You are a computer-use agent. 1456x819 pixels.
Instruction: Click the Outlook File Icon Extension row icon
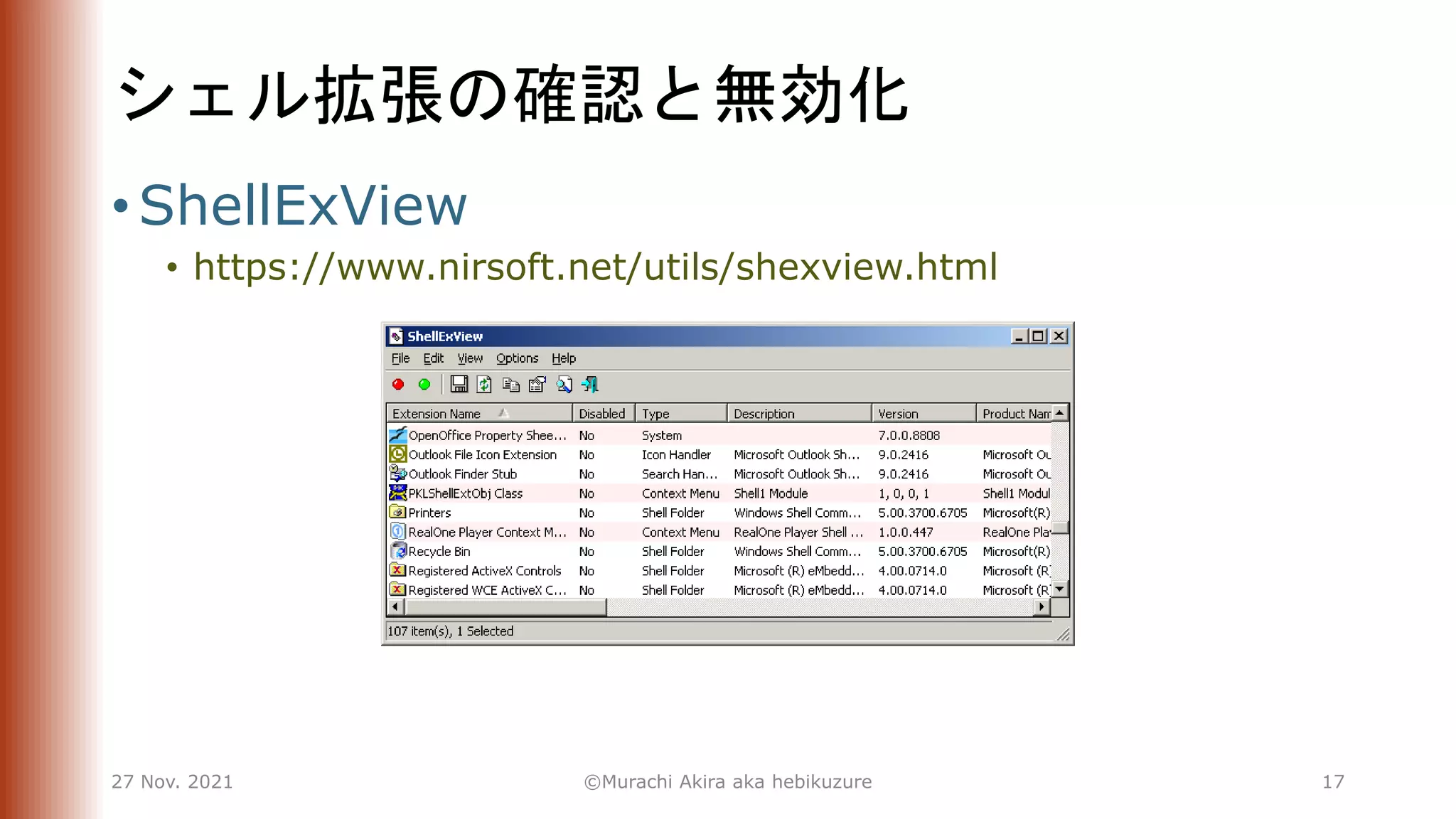point(398,454)
